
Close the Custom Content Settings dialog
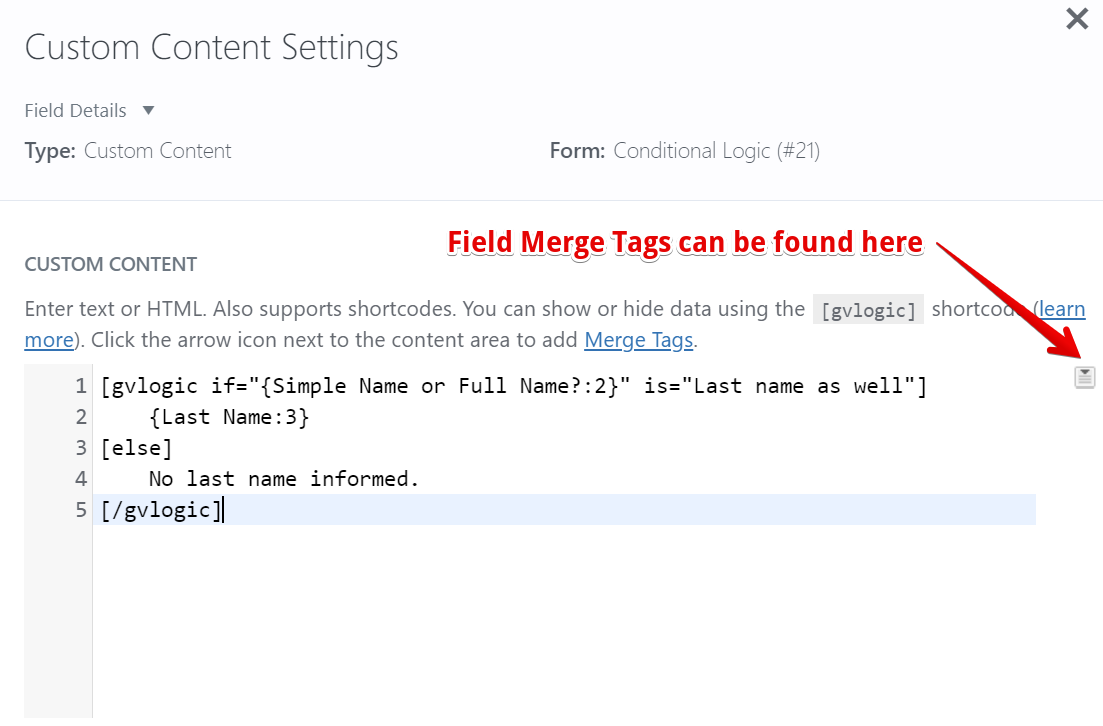(x=1077, y=18)
